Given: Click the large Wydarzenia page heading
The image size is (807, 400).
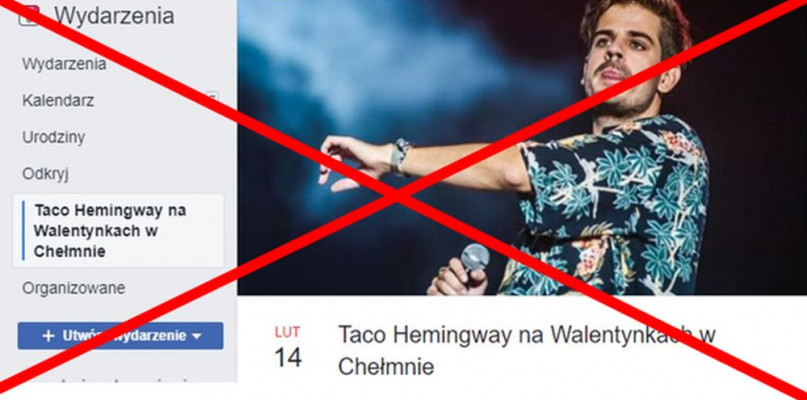Looking at the screenshot, I should (x=114, y=15).
